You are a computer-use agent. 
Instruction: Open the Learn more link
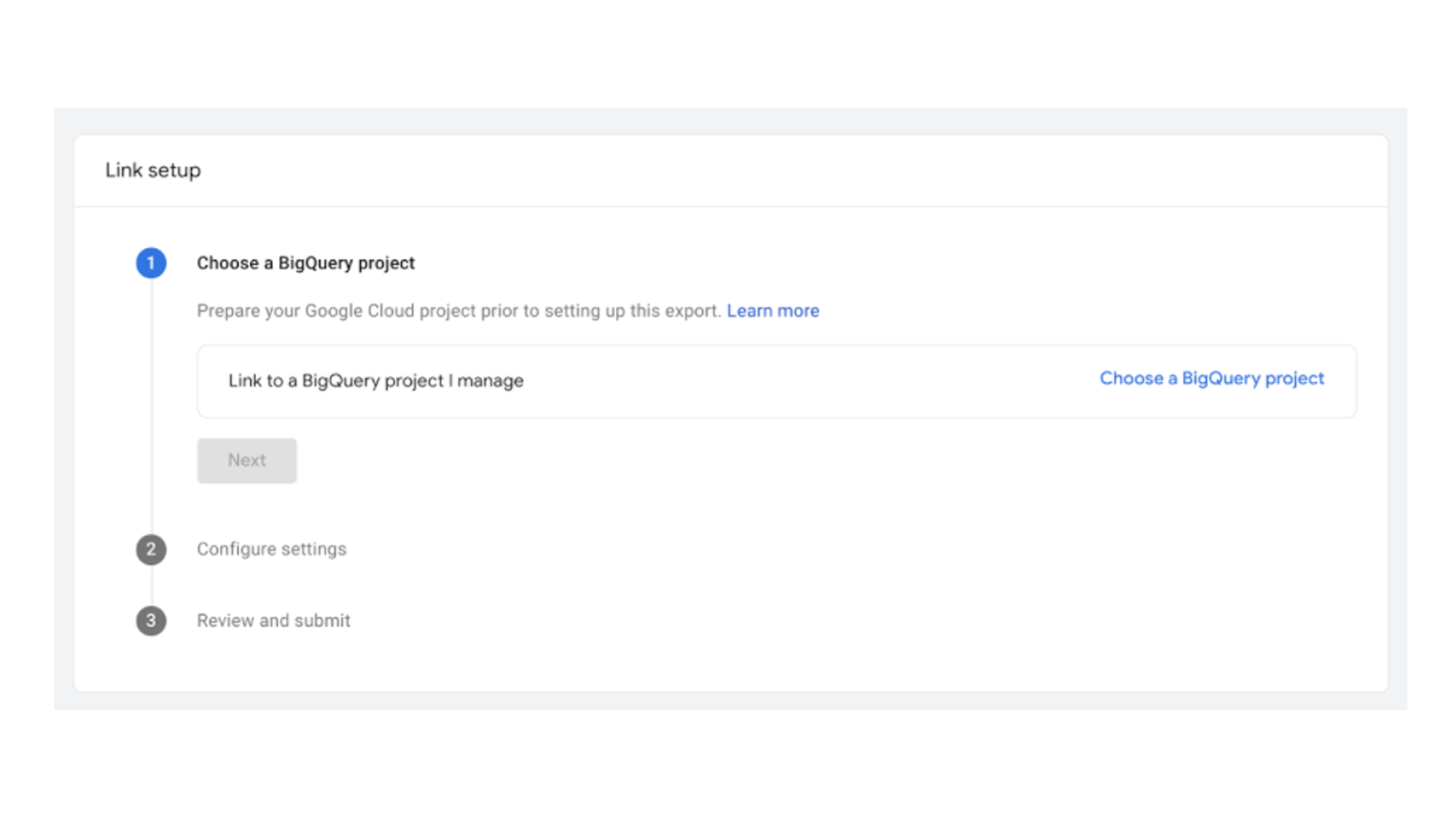773,311
